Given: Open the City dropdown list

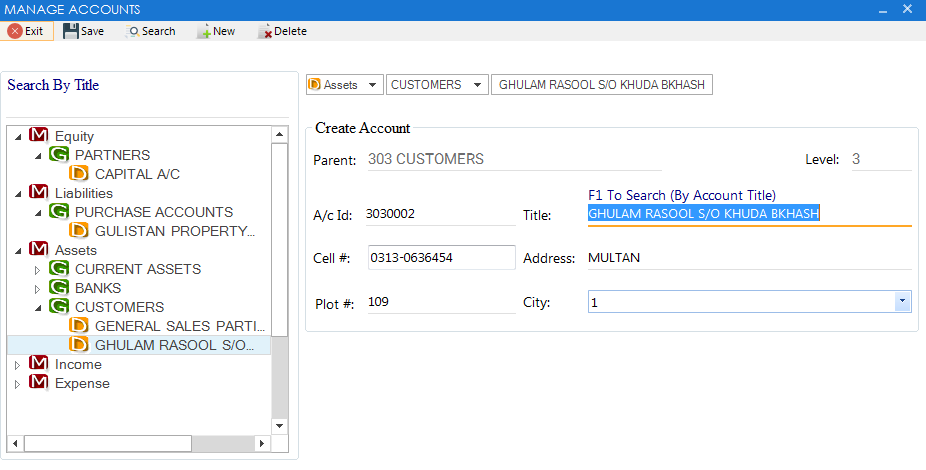Looking at the screenshot, I should click(x=902, y=301).
